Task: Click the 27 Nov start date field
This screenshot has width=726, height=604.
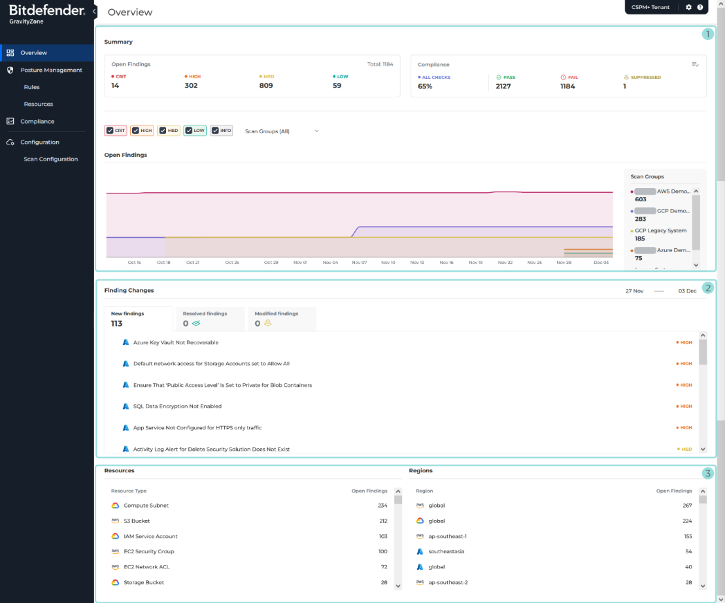Action: (x=634, y=290)
